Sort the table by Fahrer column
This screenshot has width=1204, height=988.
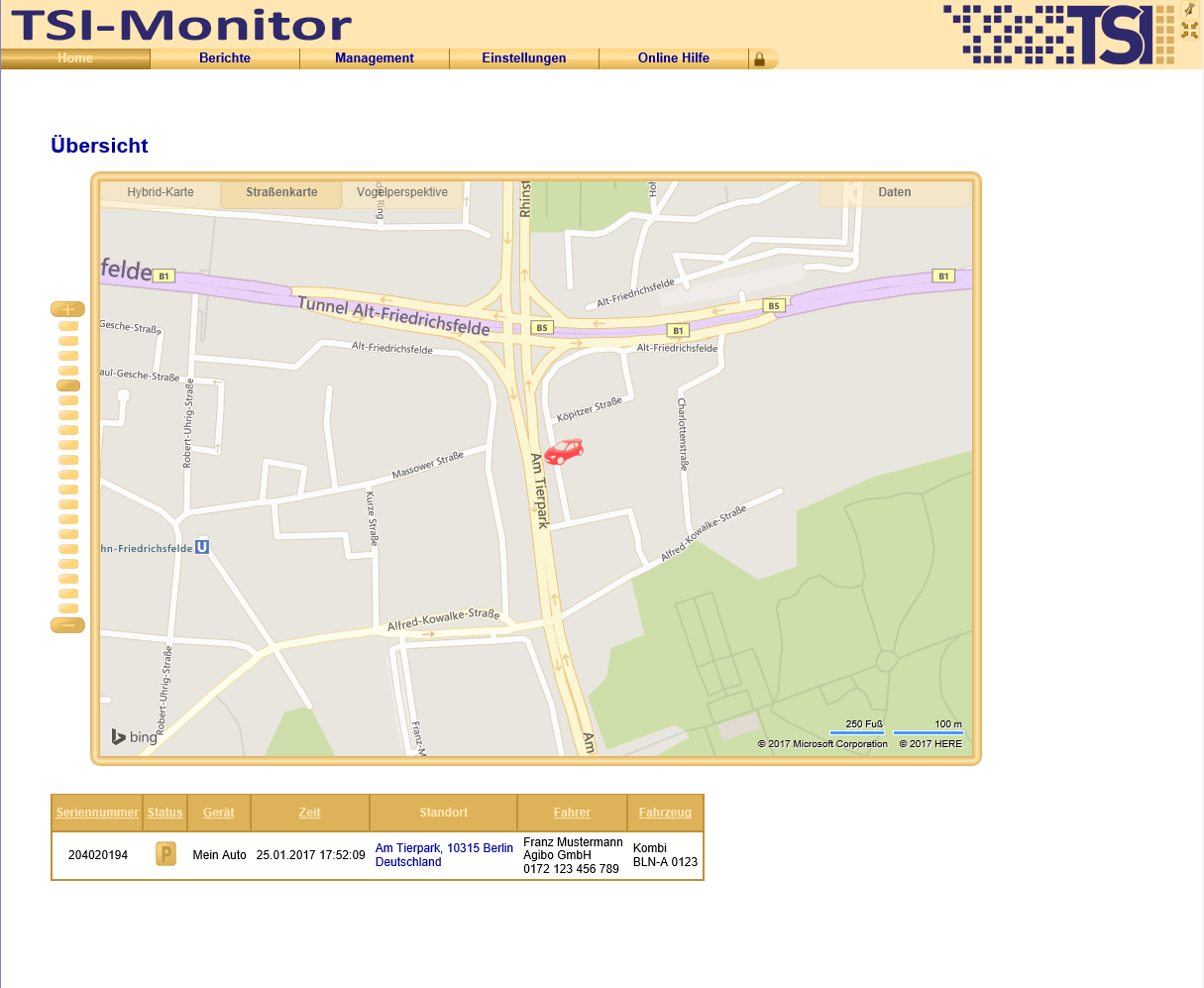click(572, 813)
